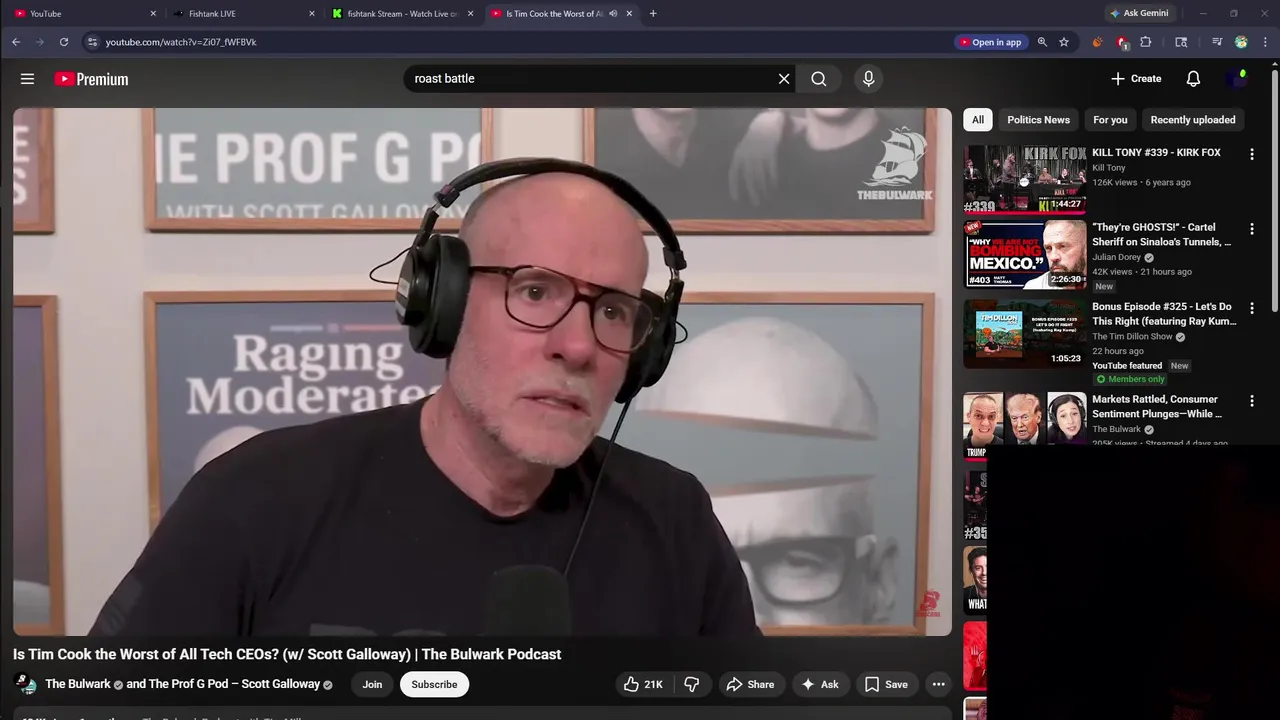Run search with the magnifier button
Viewport: 1280px width, 720px height.
pos(819,79)
